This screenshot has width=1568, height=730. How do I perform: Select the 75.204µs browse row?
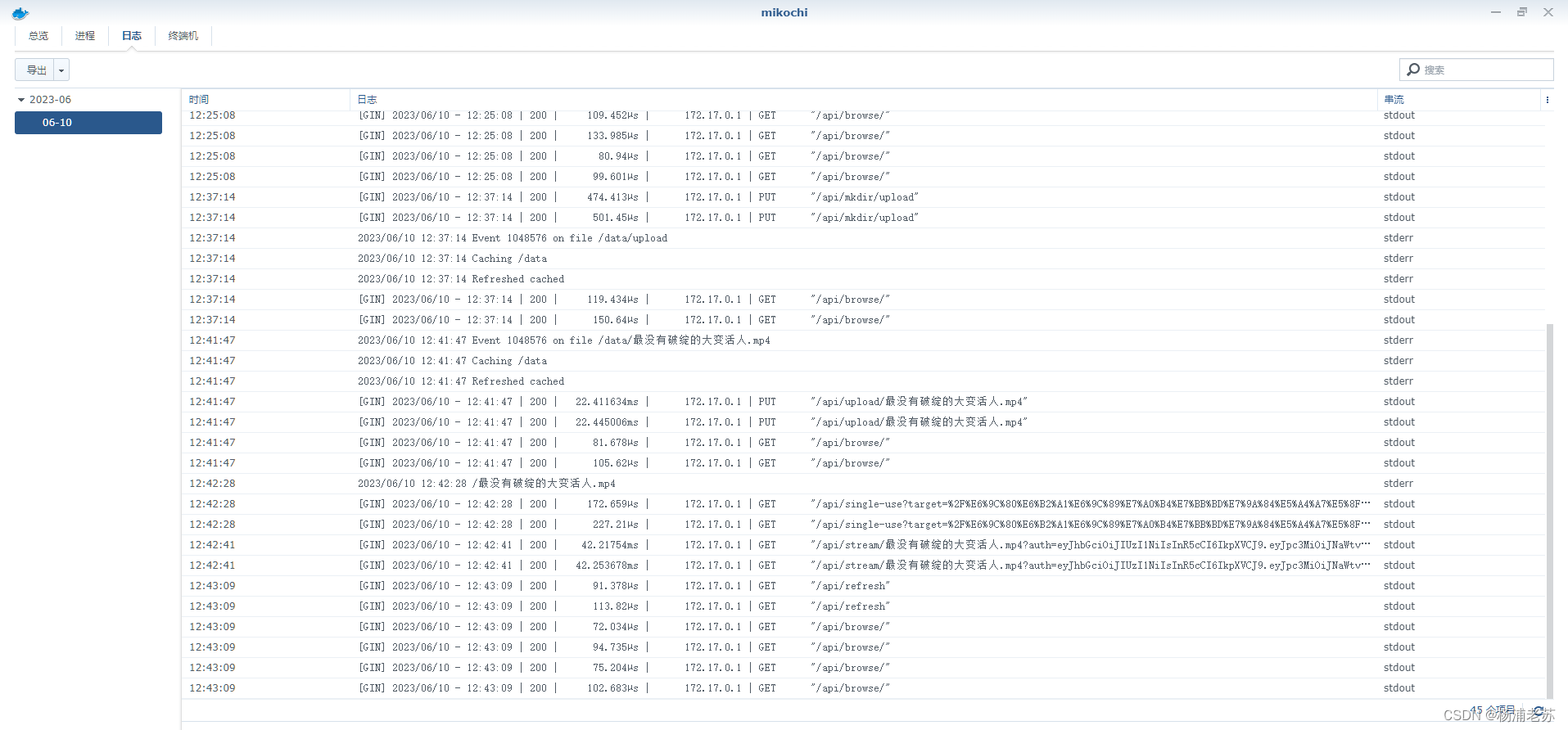pos(863,668)
